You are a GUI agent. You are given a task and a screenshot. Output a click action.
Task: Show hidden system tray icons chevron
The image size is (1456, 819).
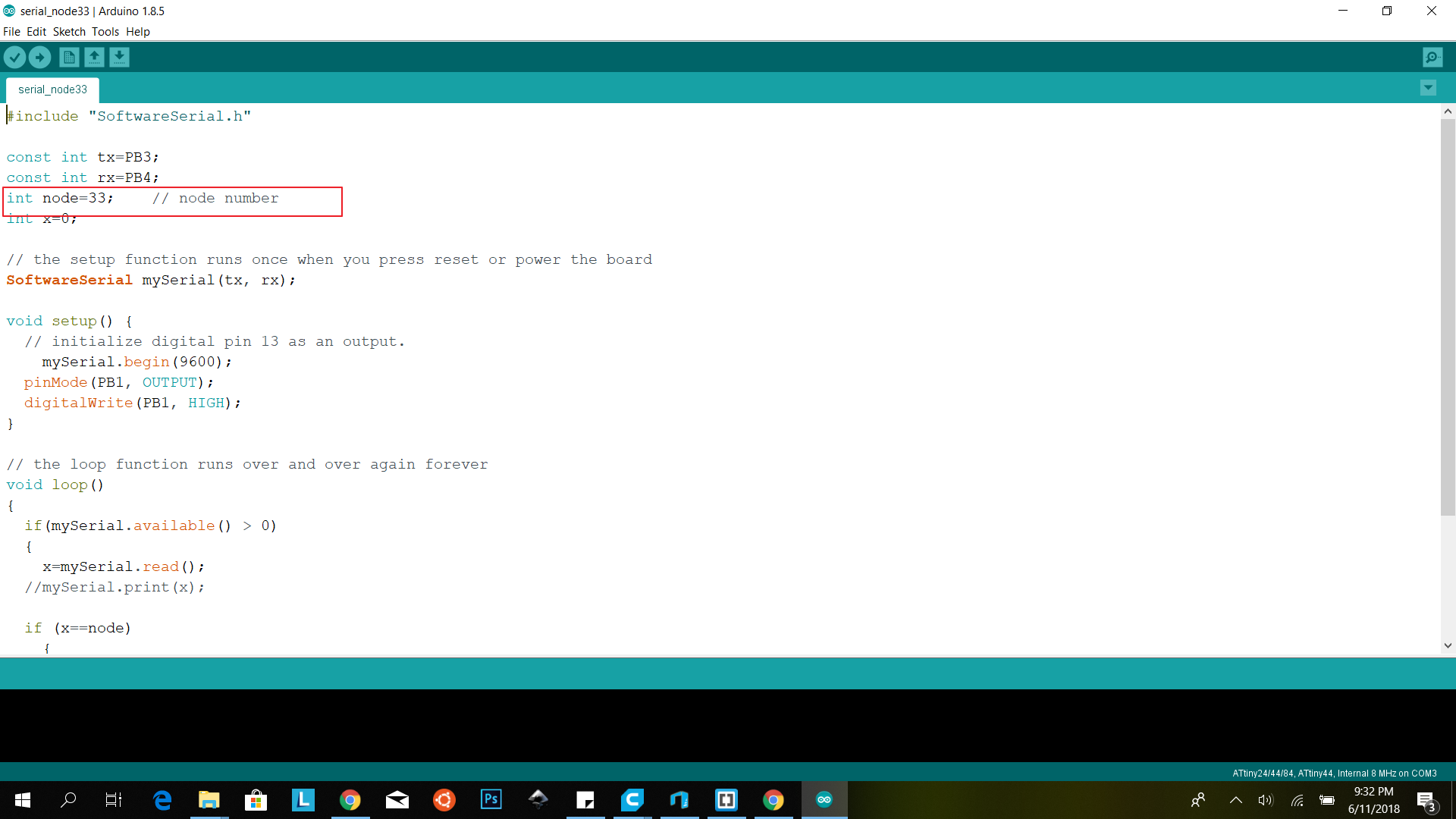click(1235, 800)
